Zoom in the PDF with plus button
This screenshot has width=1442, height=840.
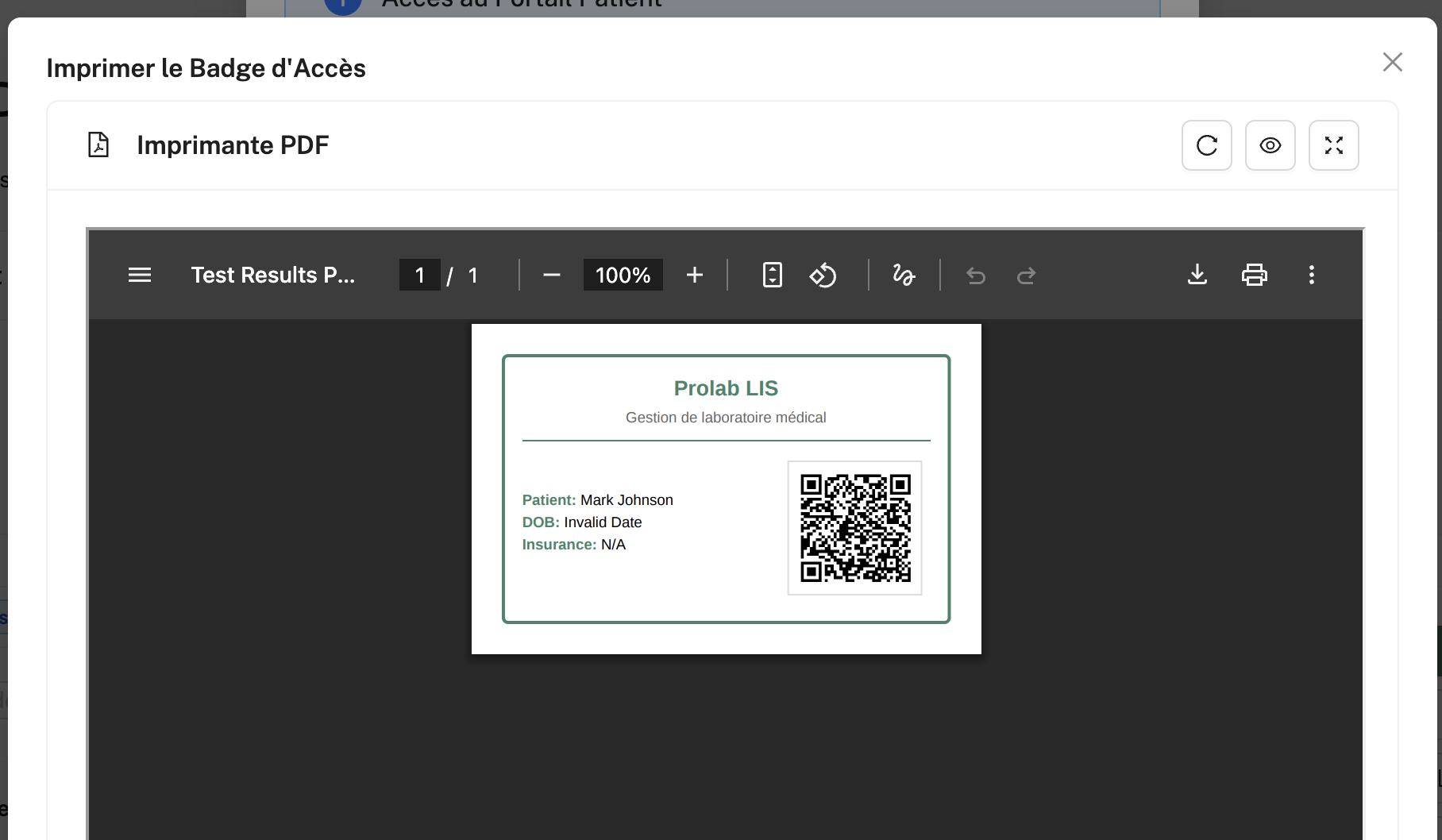pyautogui.click(x=695, y=275)
